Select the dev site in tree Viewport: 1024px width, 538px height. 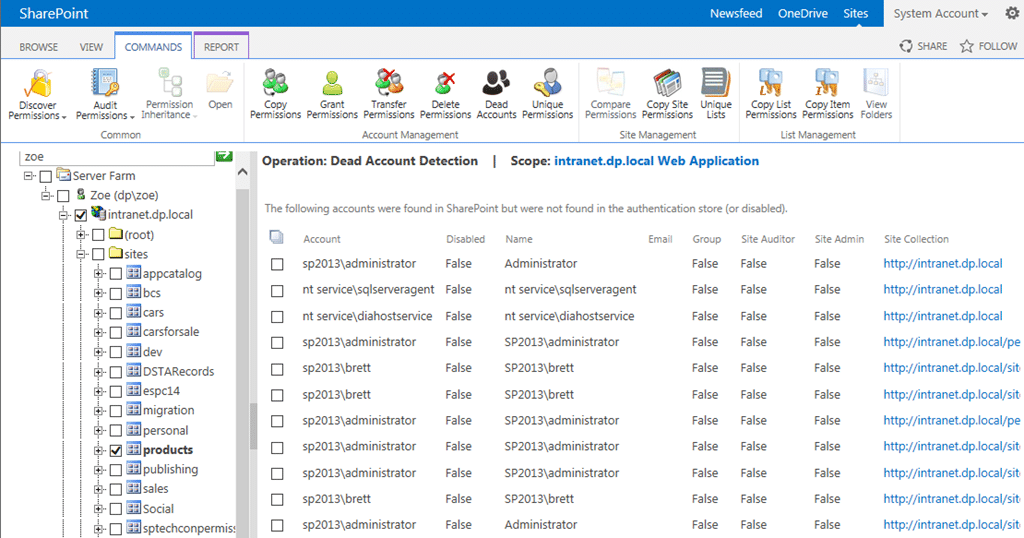[x=152, y=352]
